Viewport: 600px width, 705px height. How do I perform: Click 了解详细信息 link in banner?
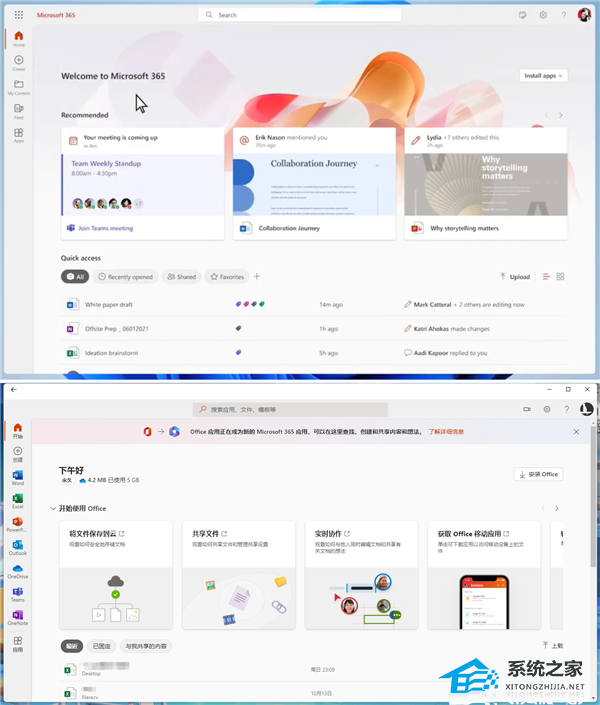point(446,432)
